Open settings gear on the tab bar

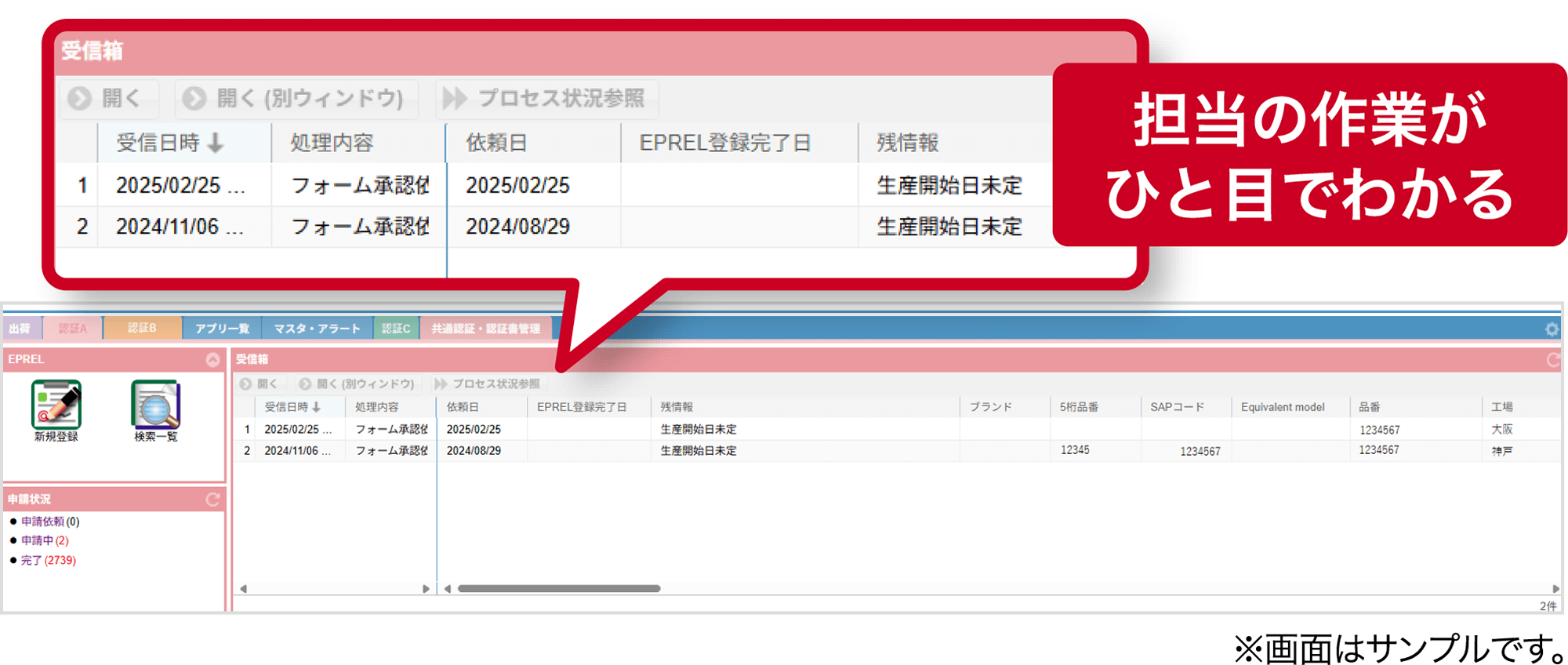1552,329
